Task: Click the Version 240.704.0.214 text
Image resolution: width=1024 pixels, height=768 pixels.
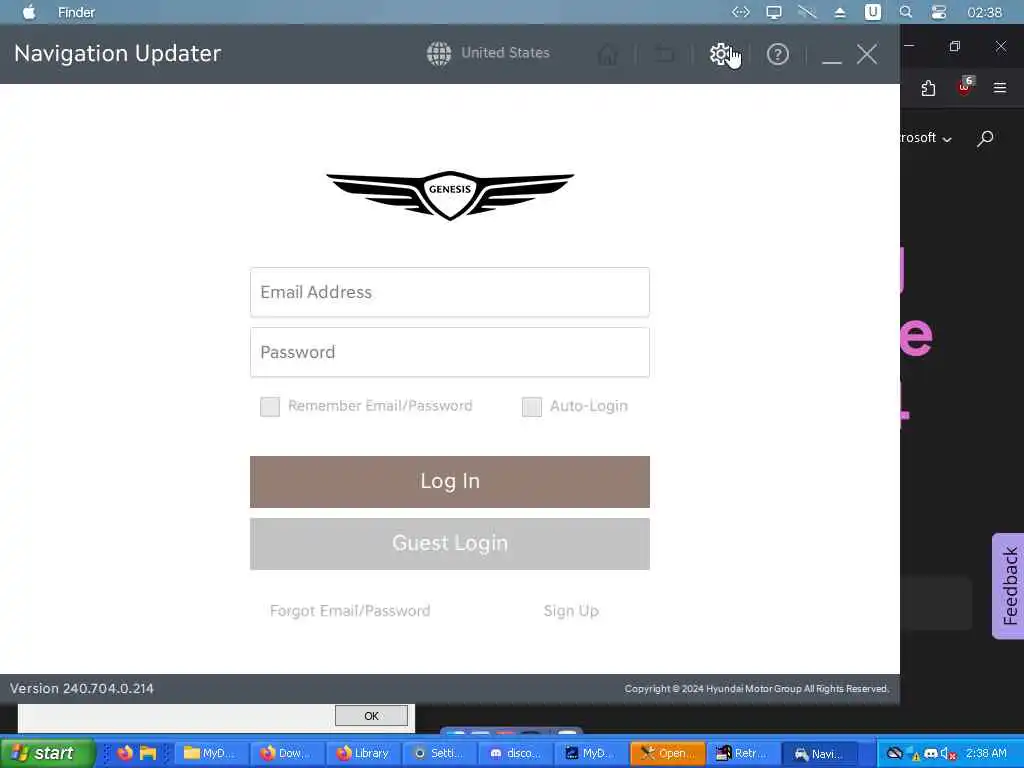Action: pyautogui.click(x=82, y=688)
